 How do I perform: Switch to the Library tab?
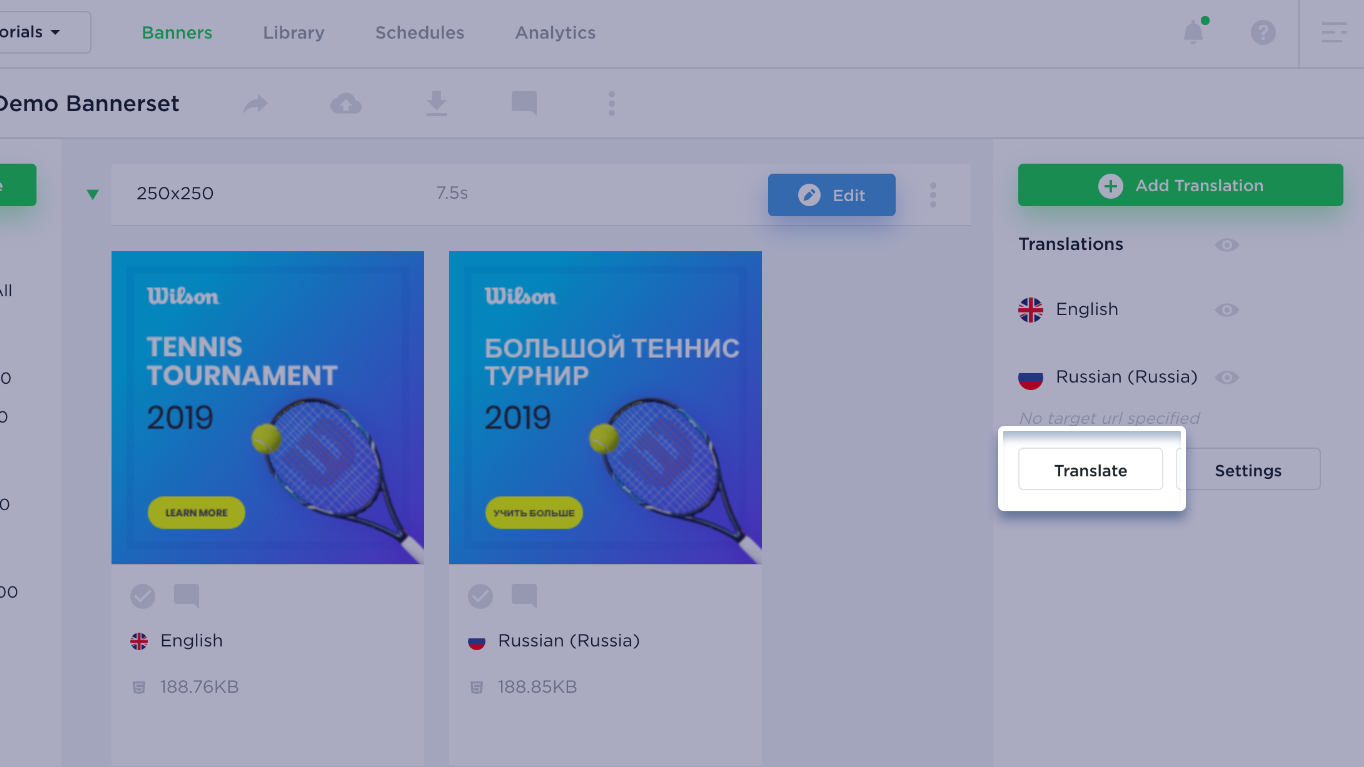[x=293, y=32]
